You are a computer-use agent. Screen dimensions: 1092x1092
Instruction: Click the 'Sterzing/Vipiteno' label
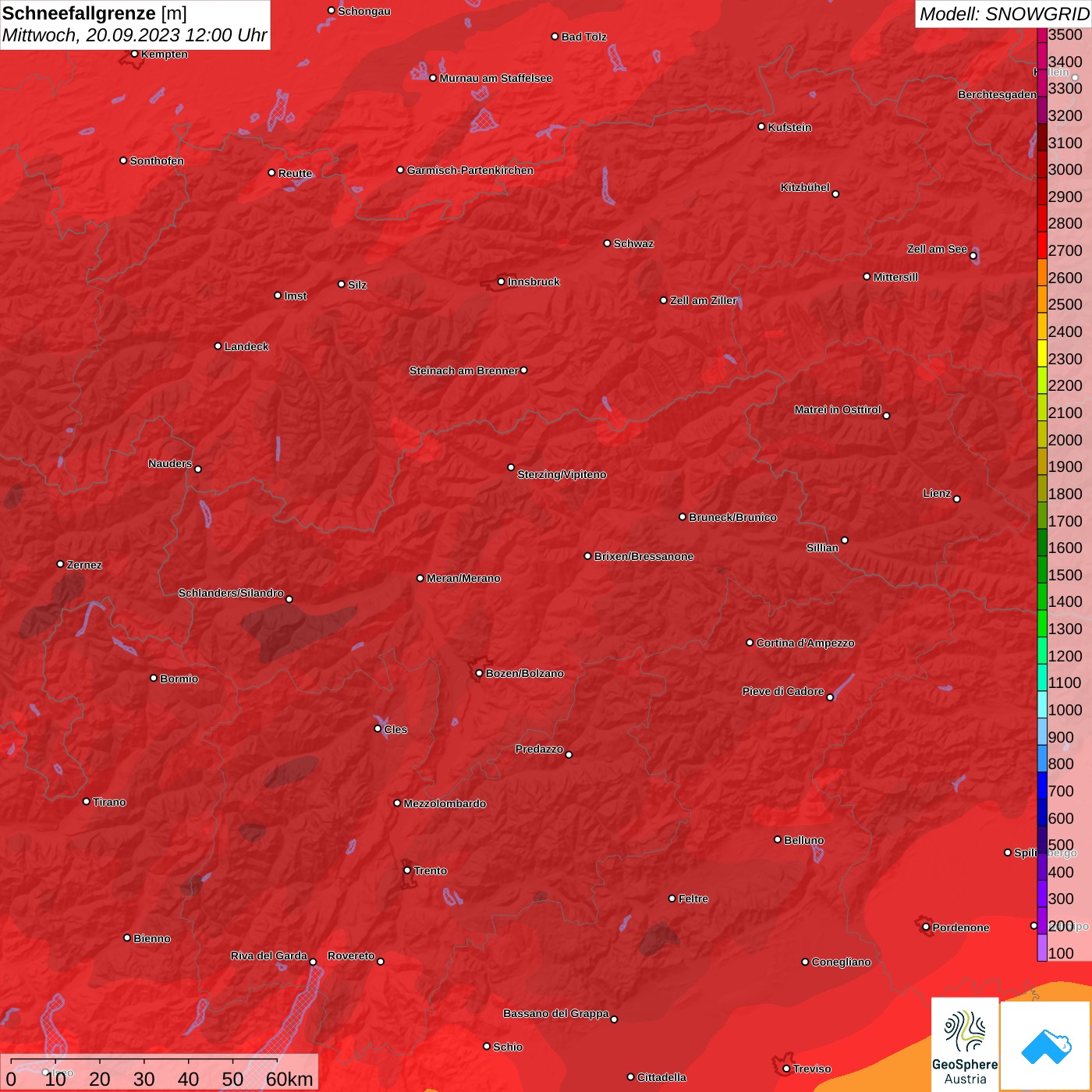[562, 474]
